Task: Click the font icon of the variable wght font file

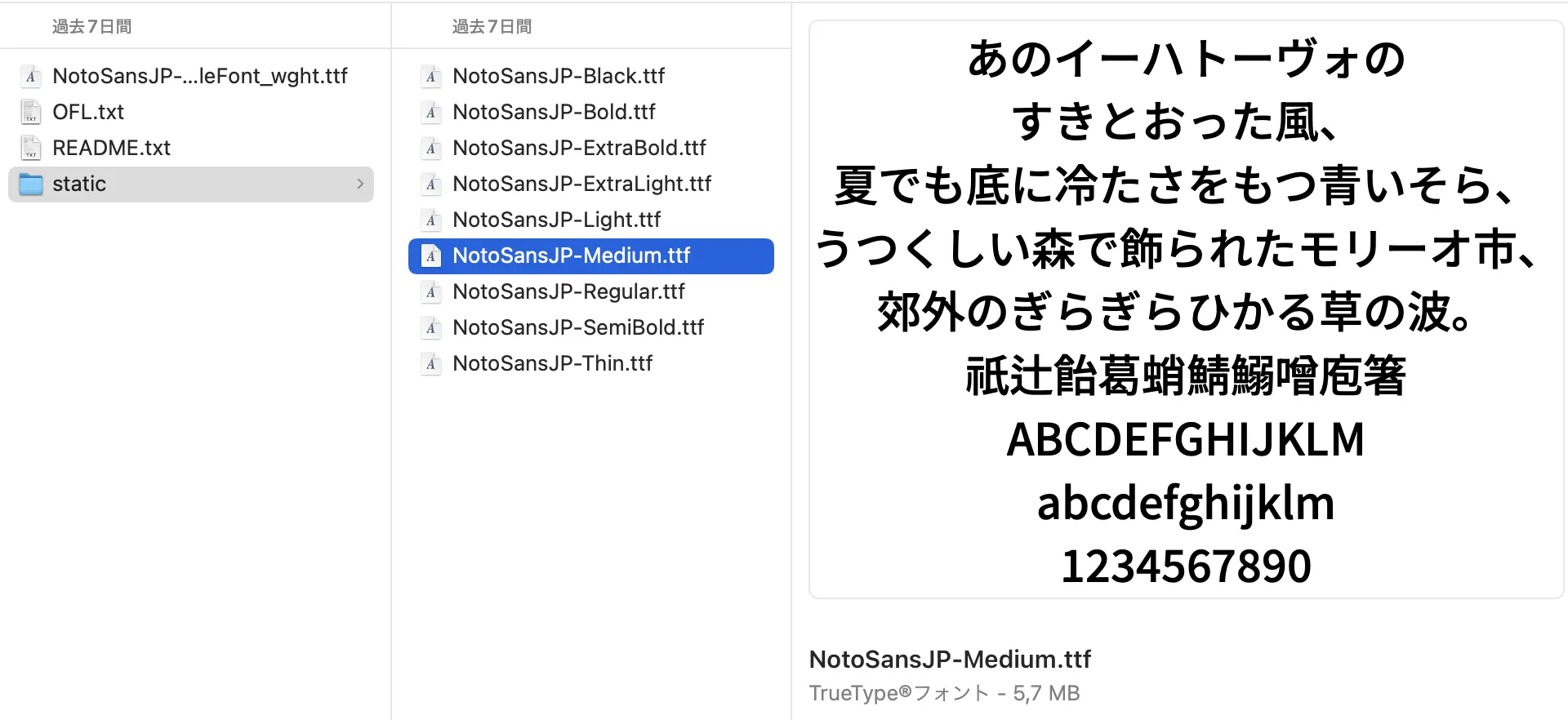Action: 31,76
